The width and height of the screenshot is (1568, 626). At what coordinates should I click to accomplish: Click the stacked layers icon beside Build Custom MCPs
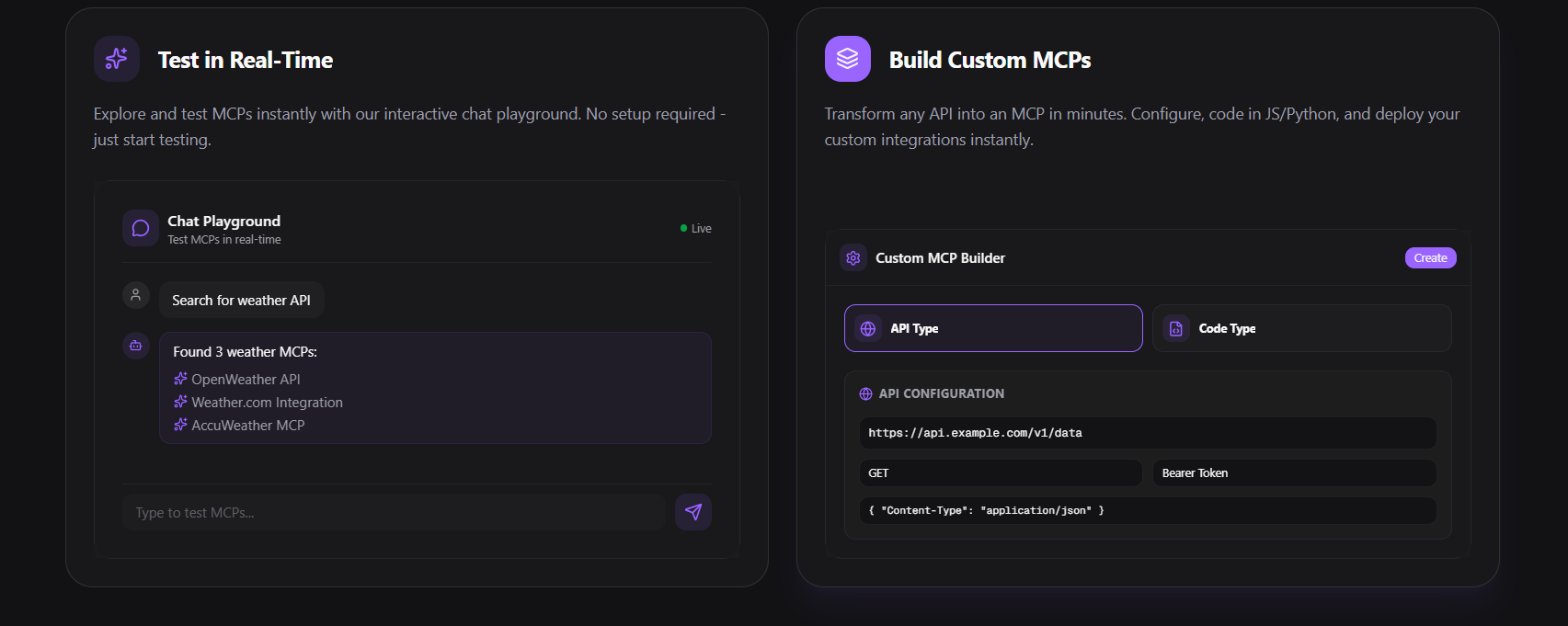[x=847, y=58]
